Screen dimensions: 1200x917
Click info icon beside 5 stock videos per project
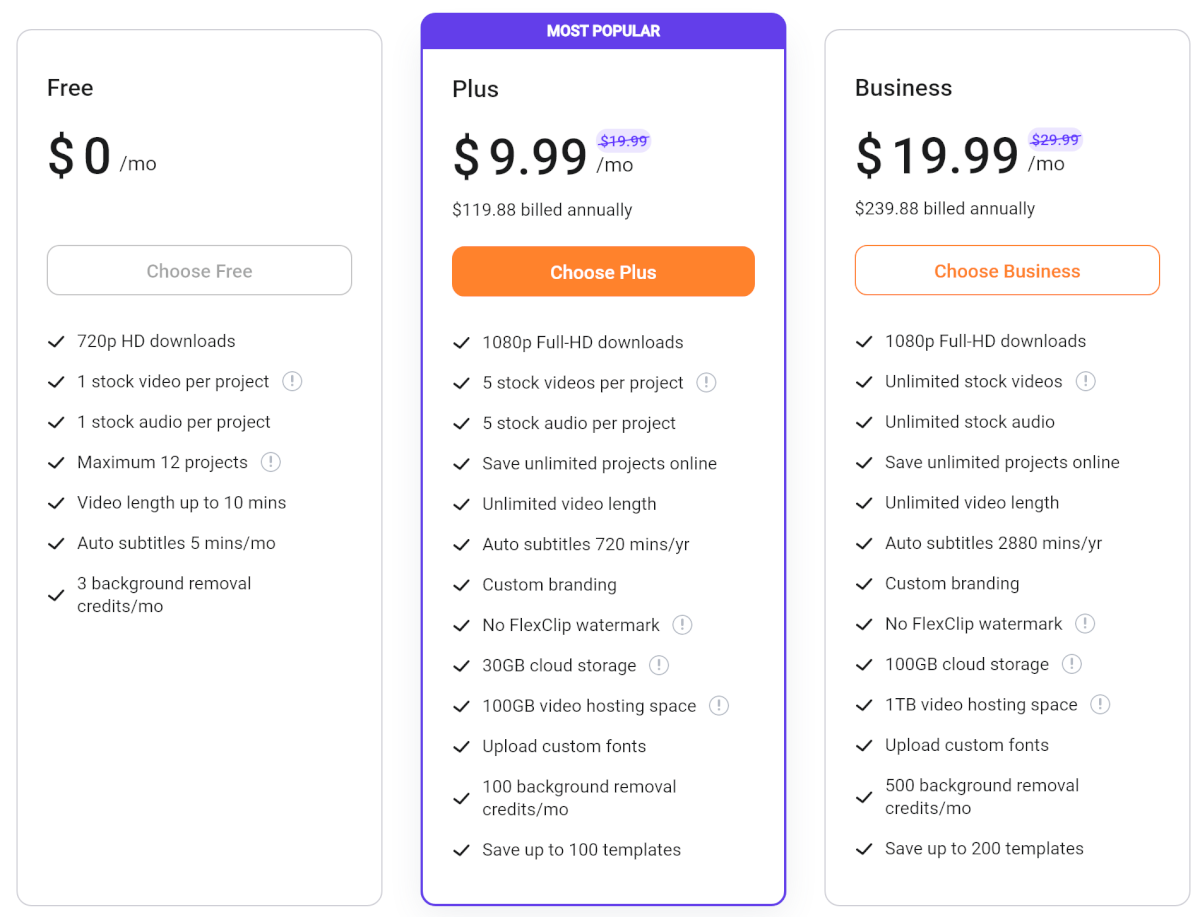coord(706,382)
